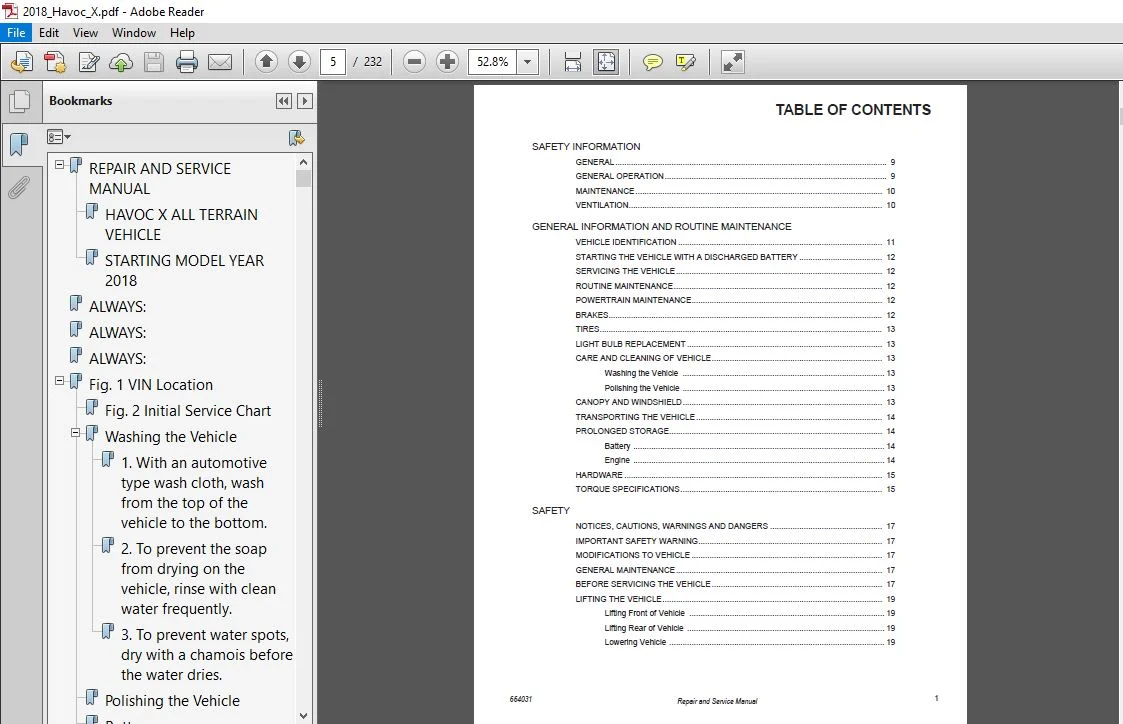Open the email attachment envelope icon
This screenshot has width=1123, height=724.
[x=220, y=62]
